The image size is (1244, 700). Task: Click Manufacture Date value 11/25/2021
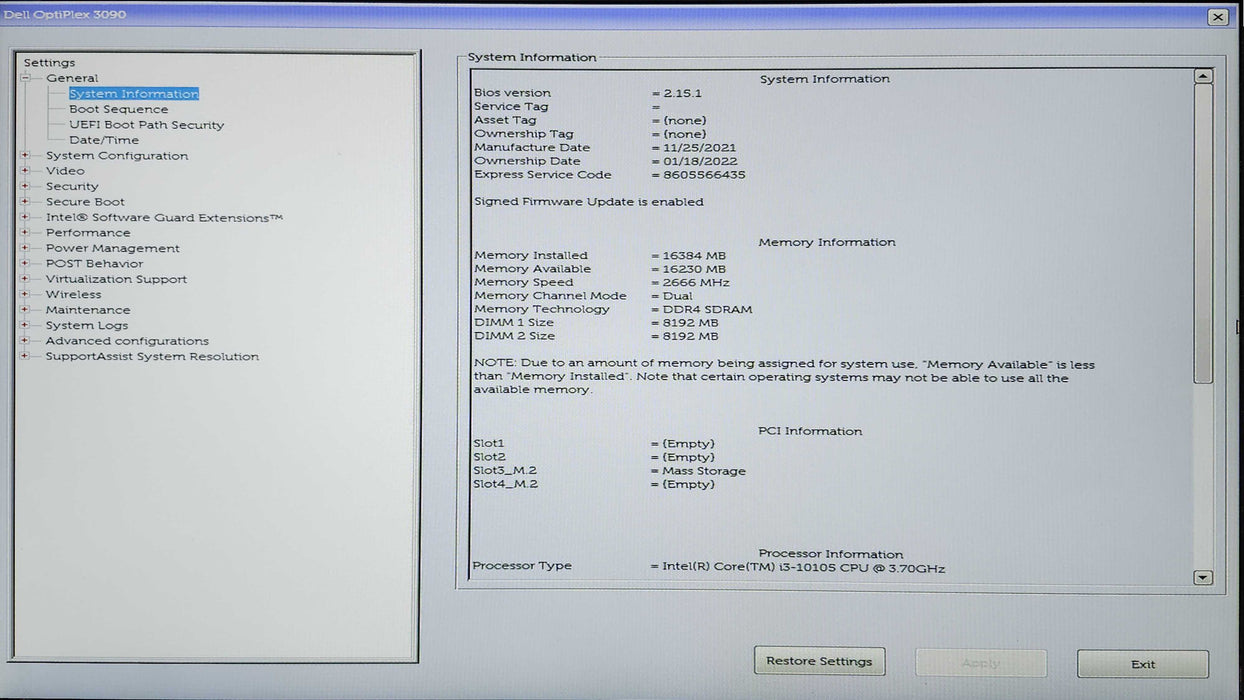coord(699,148)
